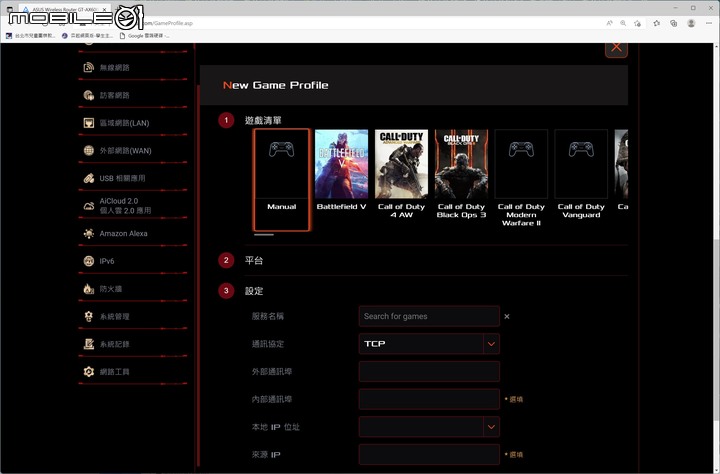Clear the service name search field

tap(507, 316)
